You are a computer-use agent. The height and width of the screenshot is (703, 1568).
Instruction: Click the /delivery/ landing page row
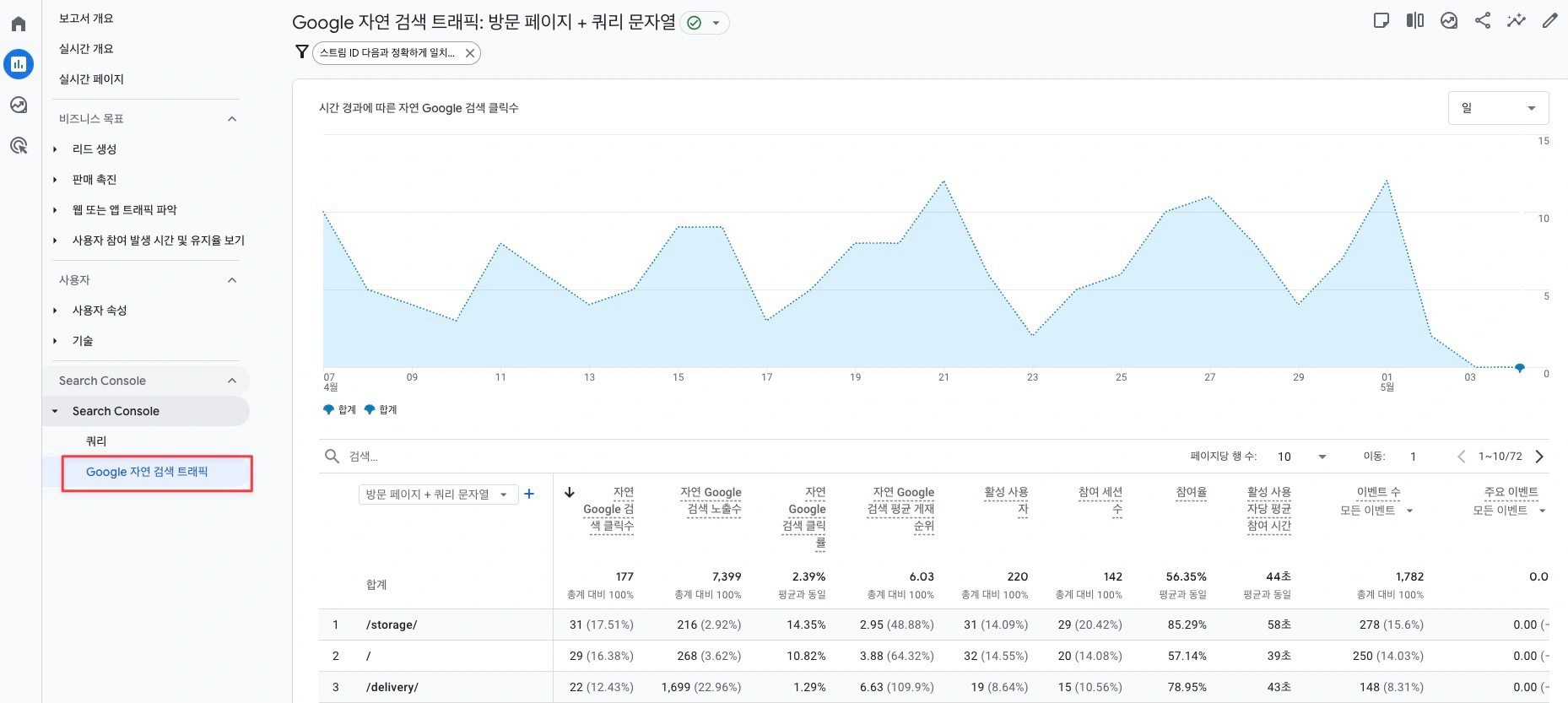click(392, 688)
